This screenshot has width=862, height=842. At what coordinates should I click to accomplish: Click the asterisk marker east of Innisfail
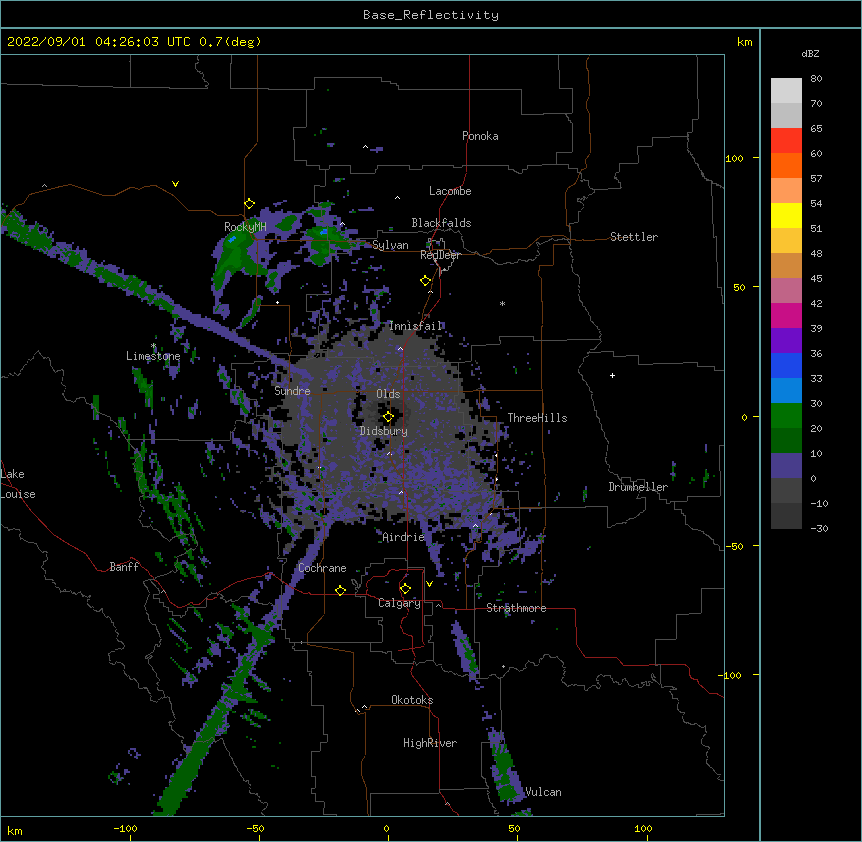(502, 303)
